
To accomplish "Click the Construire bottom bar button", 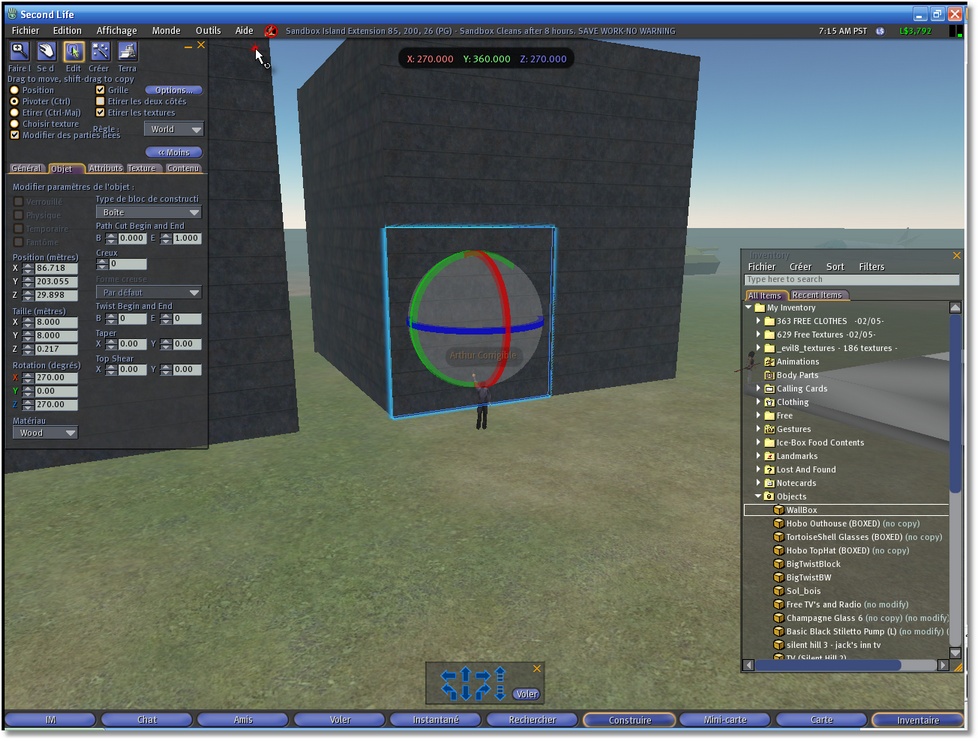I will pos(629,720).
